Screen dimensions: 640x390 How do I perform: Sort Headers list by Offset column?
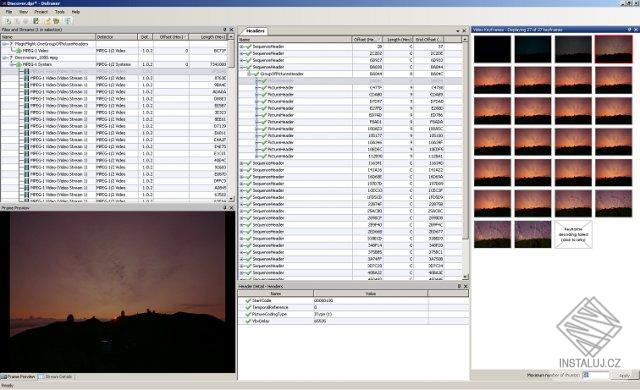(367, 39)
